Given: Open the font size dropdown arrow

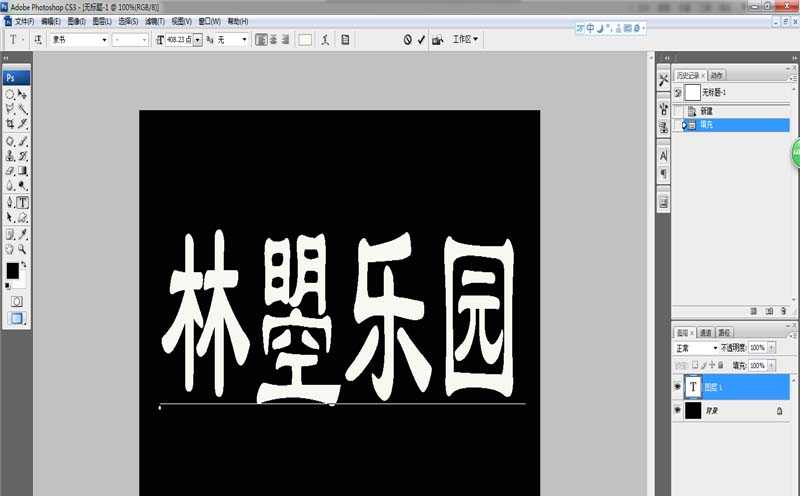Looking at the screenshot, I should pos(197,40).
